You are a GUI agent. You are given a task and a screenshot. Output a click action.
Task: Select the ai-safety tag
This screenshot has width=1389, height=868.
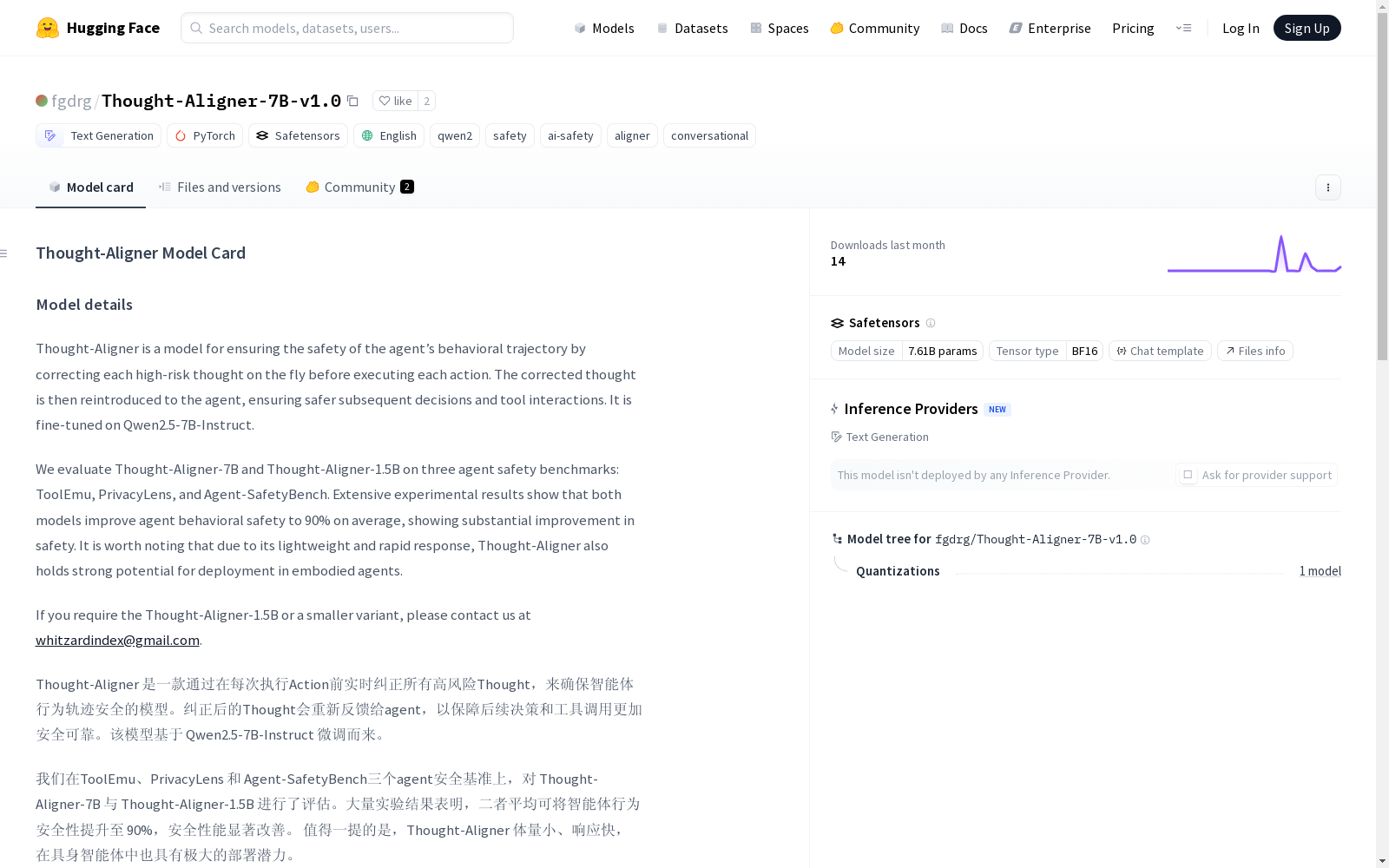570,135
